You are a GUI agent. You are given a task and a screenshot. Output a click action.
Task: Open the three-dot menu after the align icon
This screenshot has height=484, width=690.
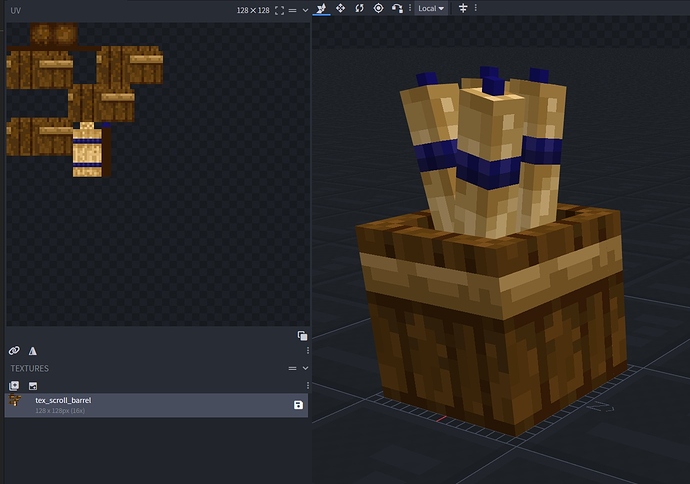[x=476, y=8]
